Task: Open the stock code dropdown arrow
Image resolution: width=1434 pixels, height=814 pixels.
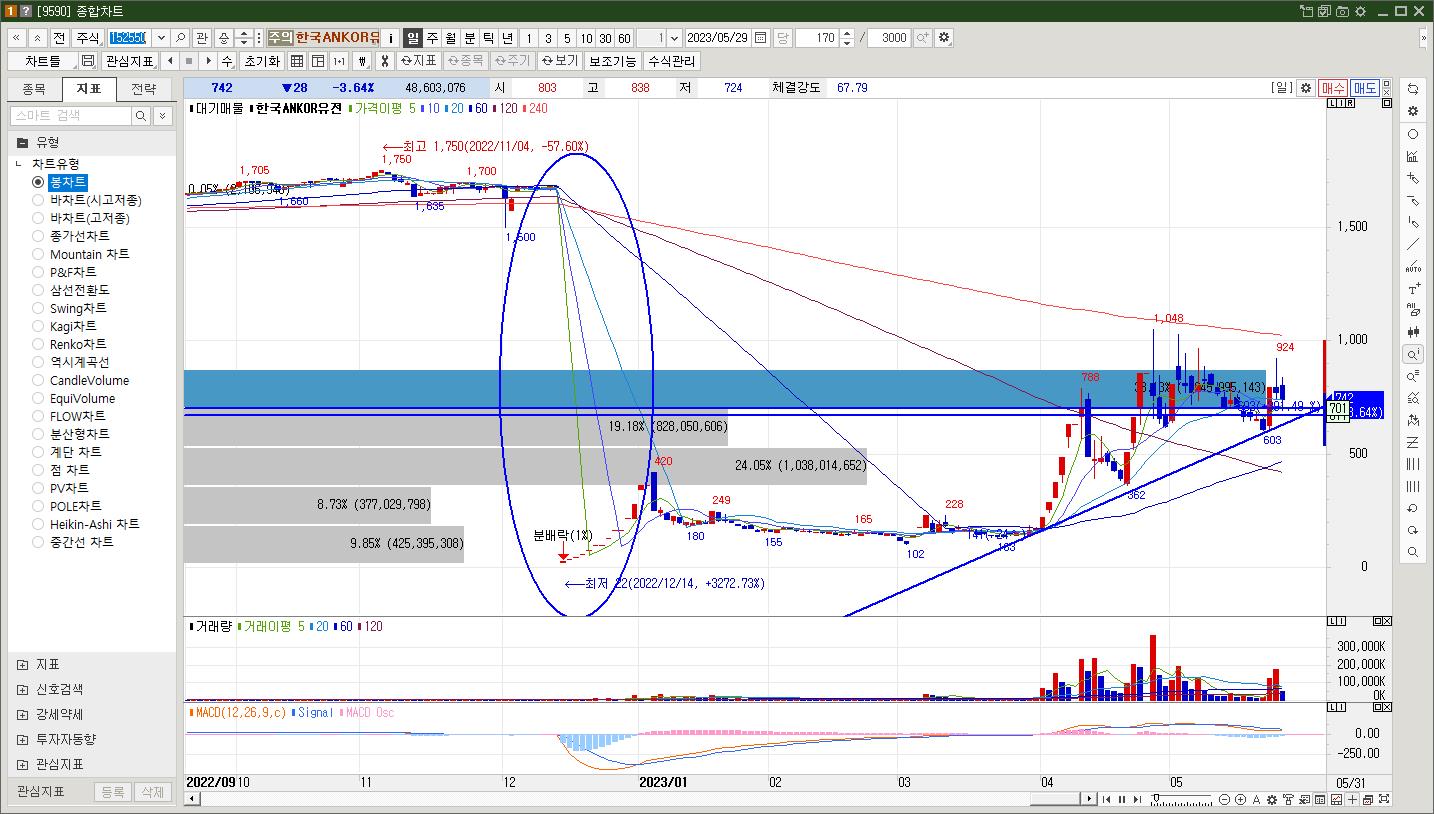Action: click(x=161, y=38)
